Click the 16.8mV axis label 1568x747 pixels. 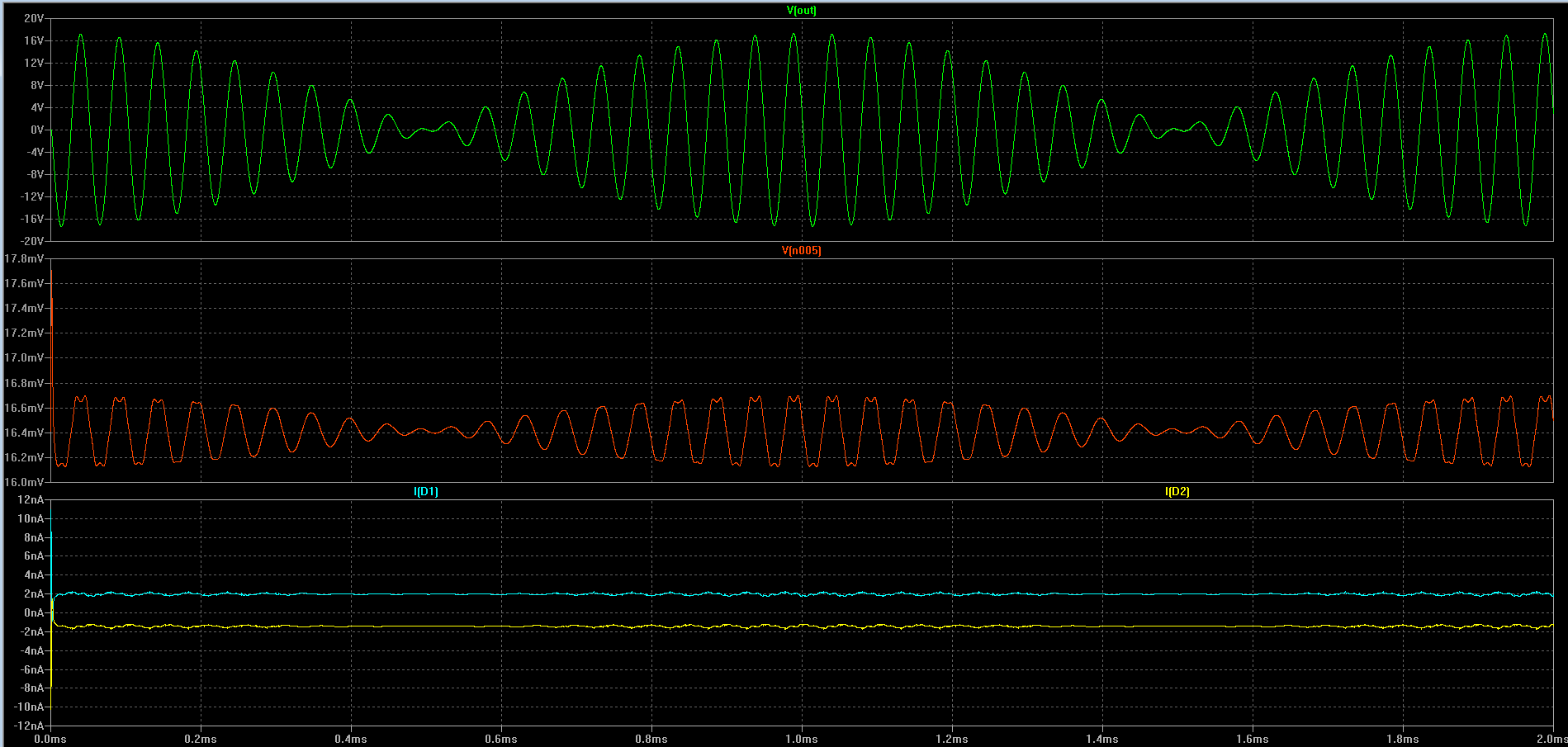pos(24,383)
